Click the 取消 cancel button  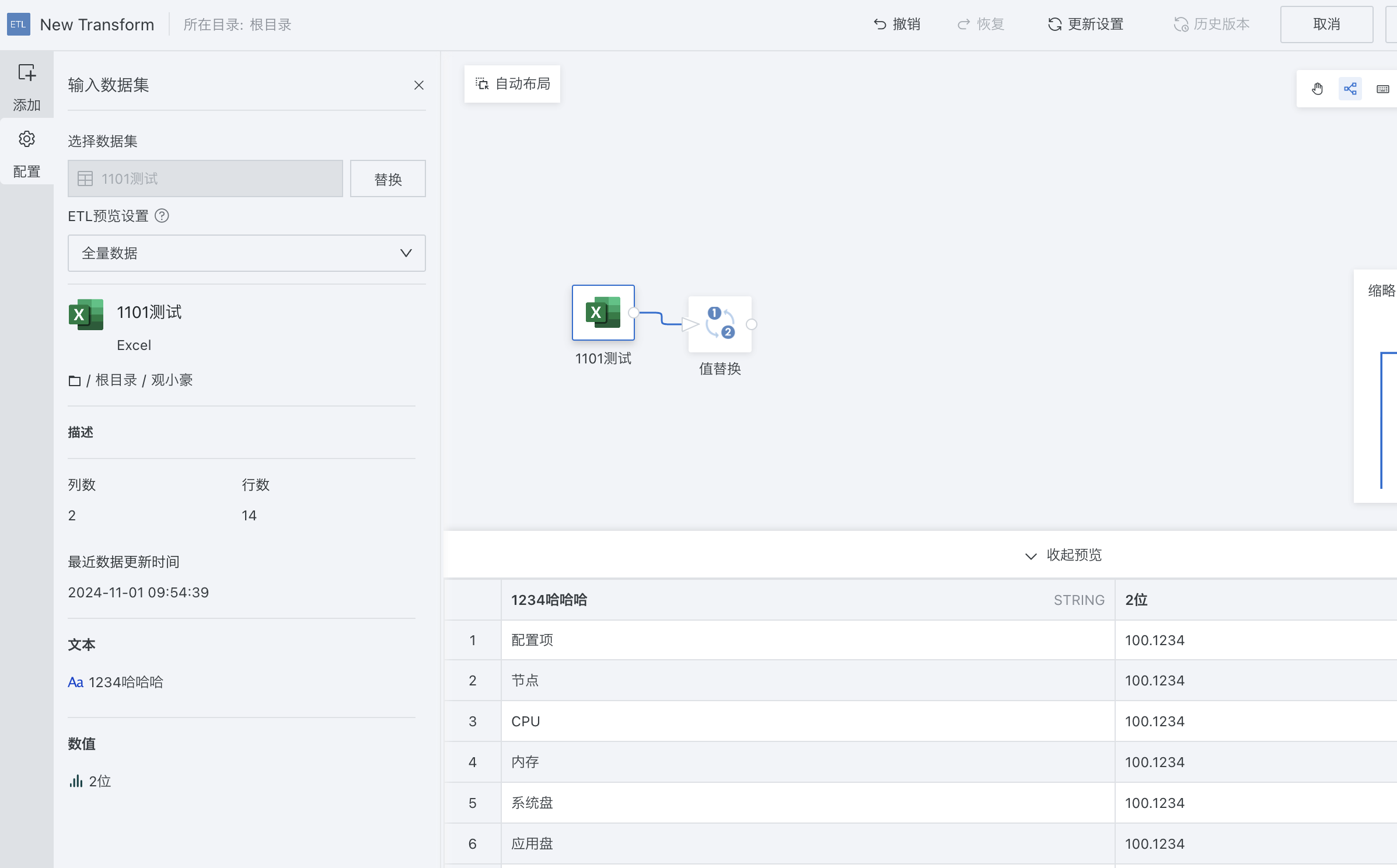click(x=1326, y=24)
